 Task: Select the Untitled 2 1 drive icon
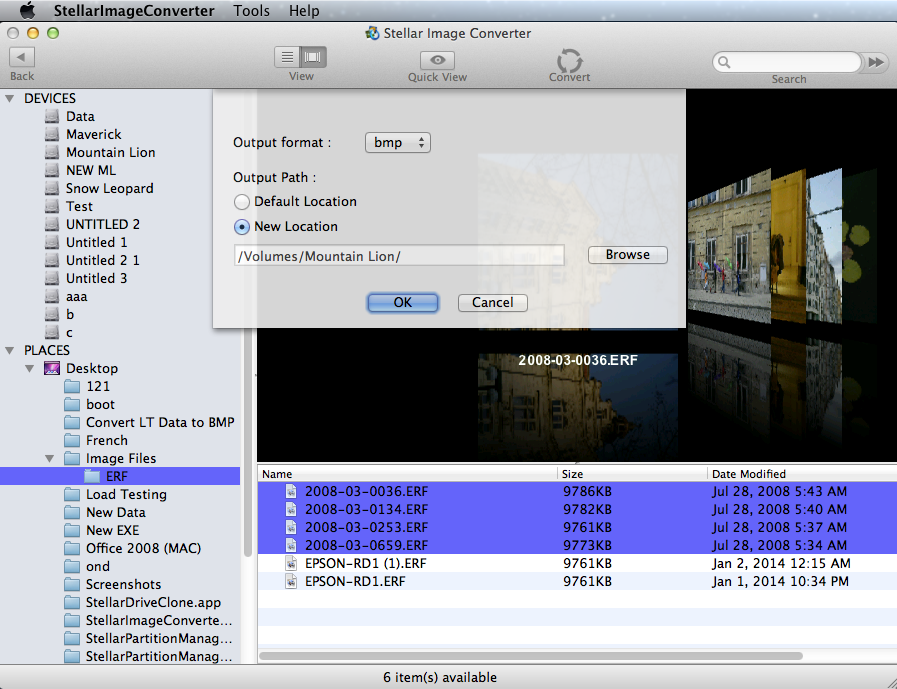[x=52, y=260]
